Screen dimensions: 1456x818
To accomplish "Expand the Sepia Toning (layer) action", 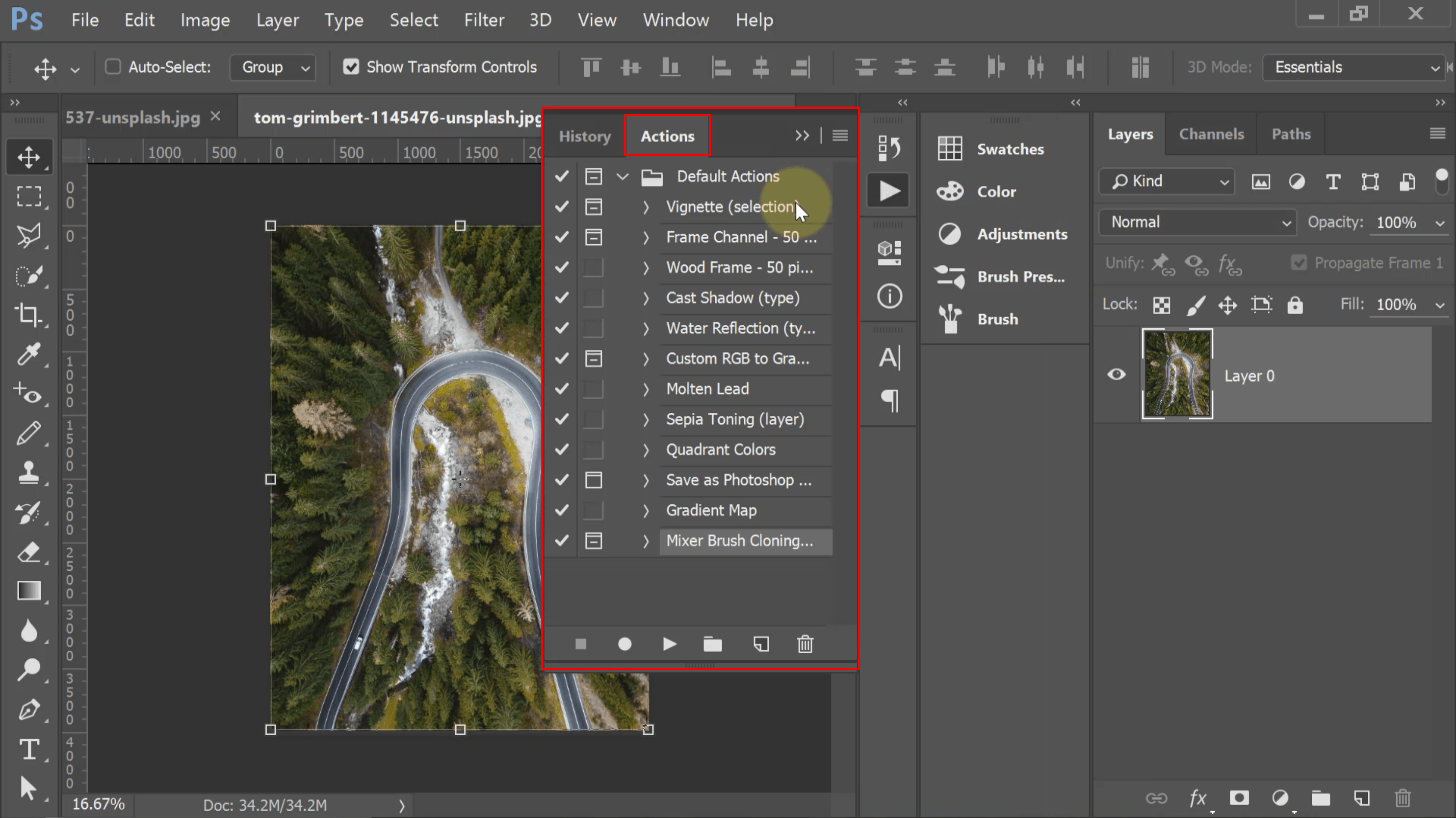I will coord(646,420).
